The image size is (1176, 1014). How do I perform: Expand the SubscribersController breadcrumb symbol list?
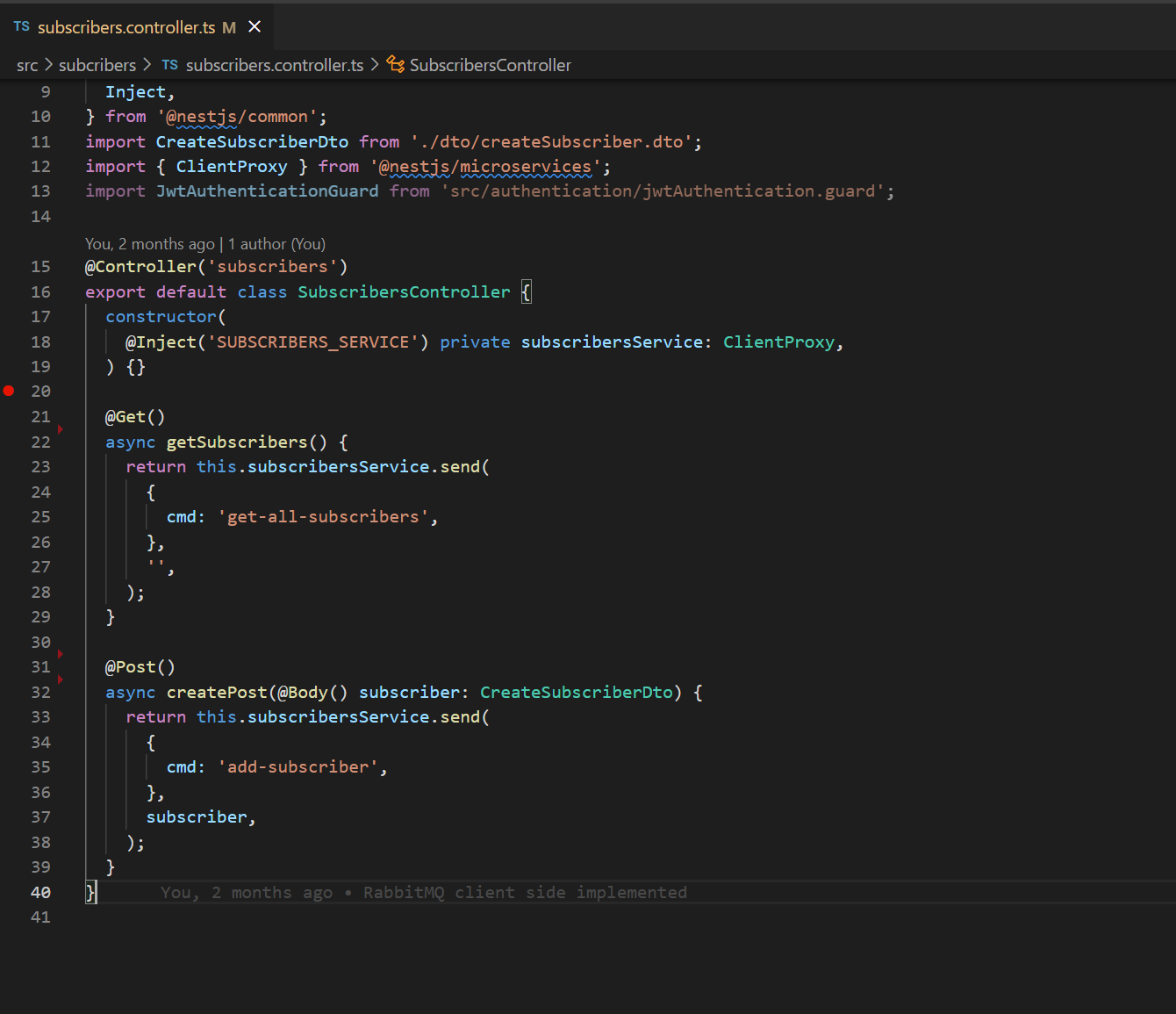pyautogui.click(x=490, y=66)
